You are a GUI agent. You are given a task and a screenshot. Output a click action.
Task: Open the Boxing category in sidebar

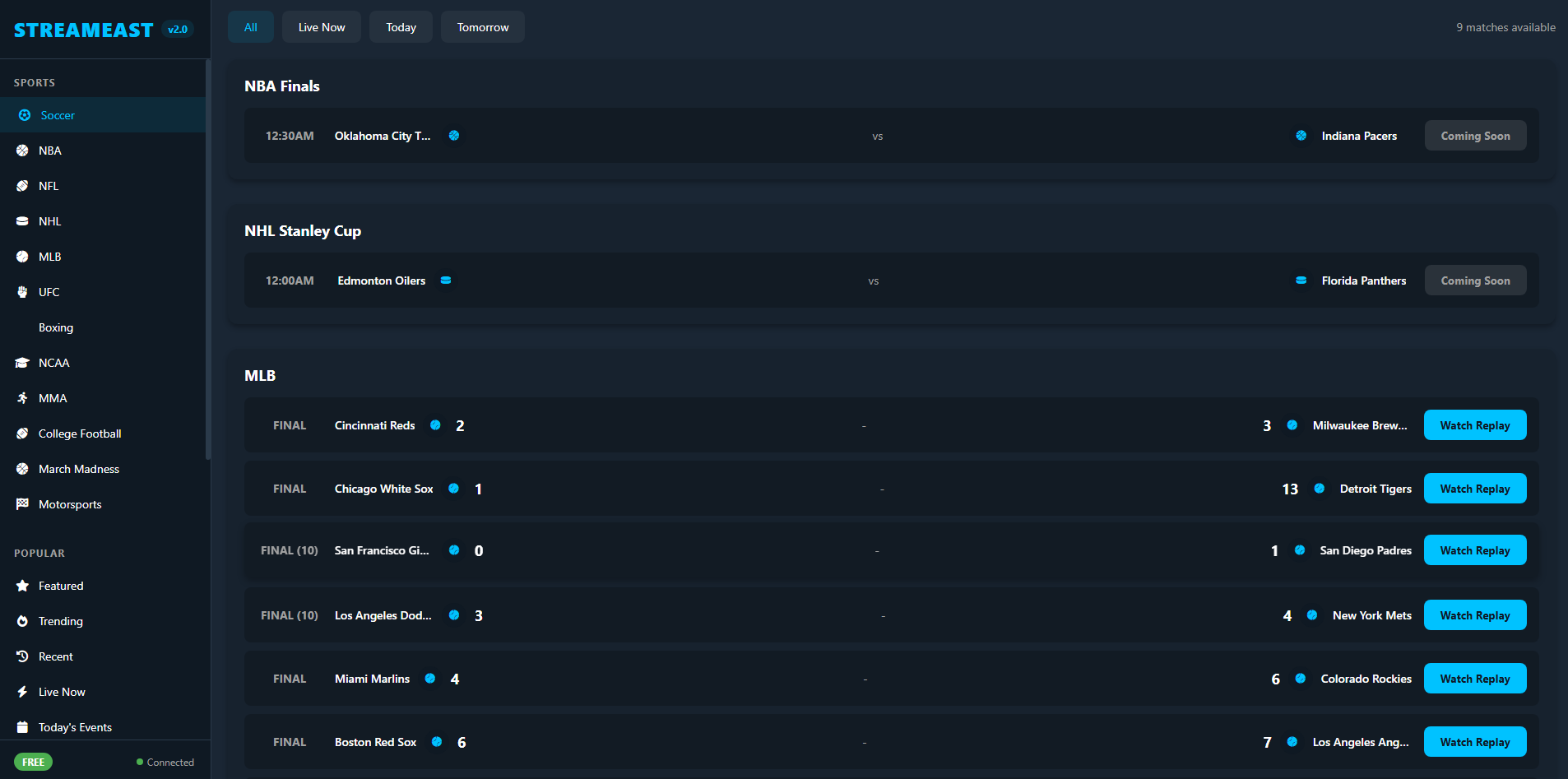coord(103,327)
